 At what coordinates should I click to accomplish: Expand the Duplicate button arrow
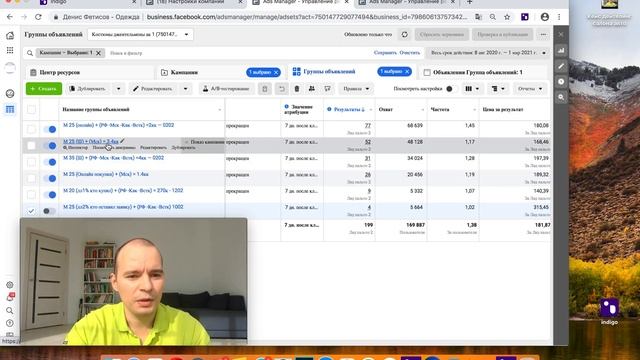[119, 89]
